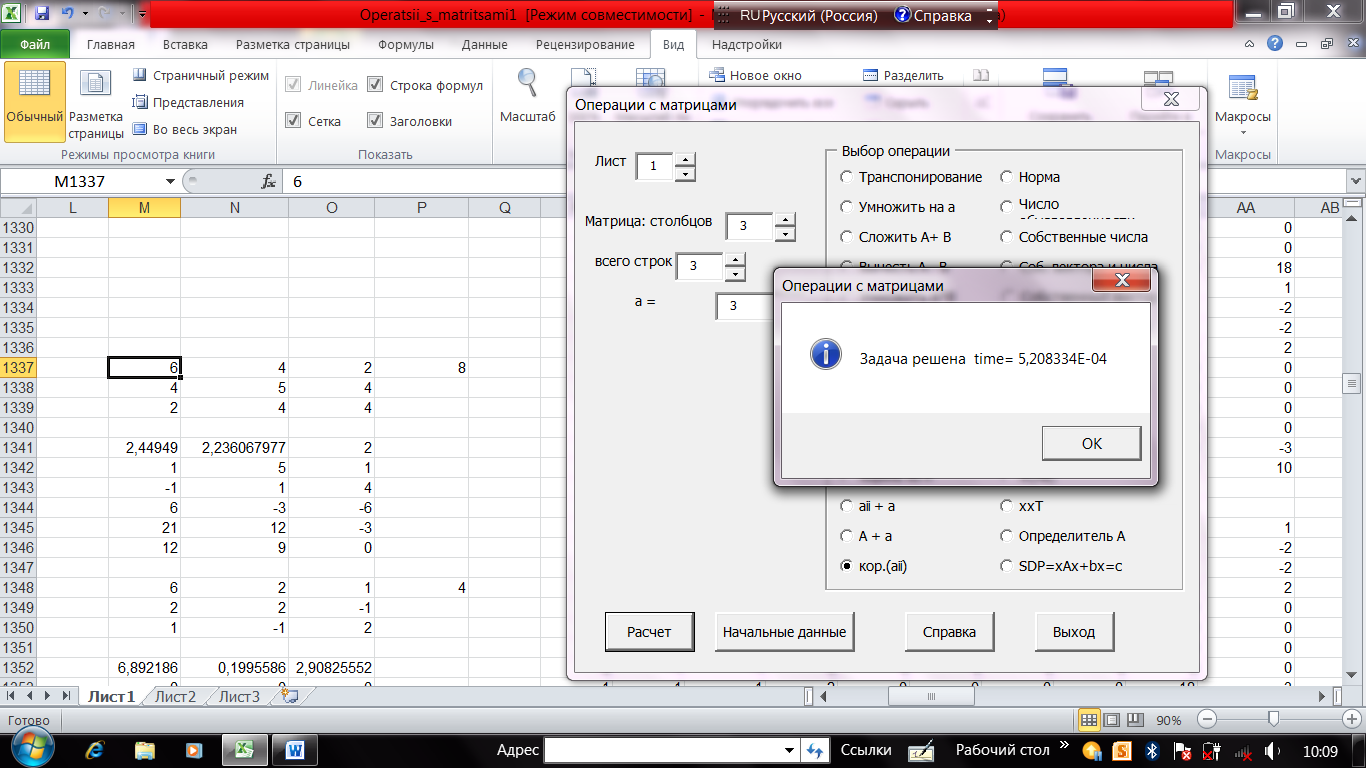Open the undo history dropdown arrow

[85, 15]
